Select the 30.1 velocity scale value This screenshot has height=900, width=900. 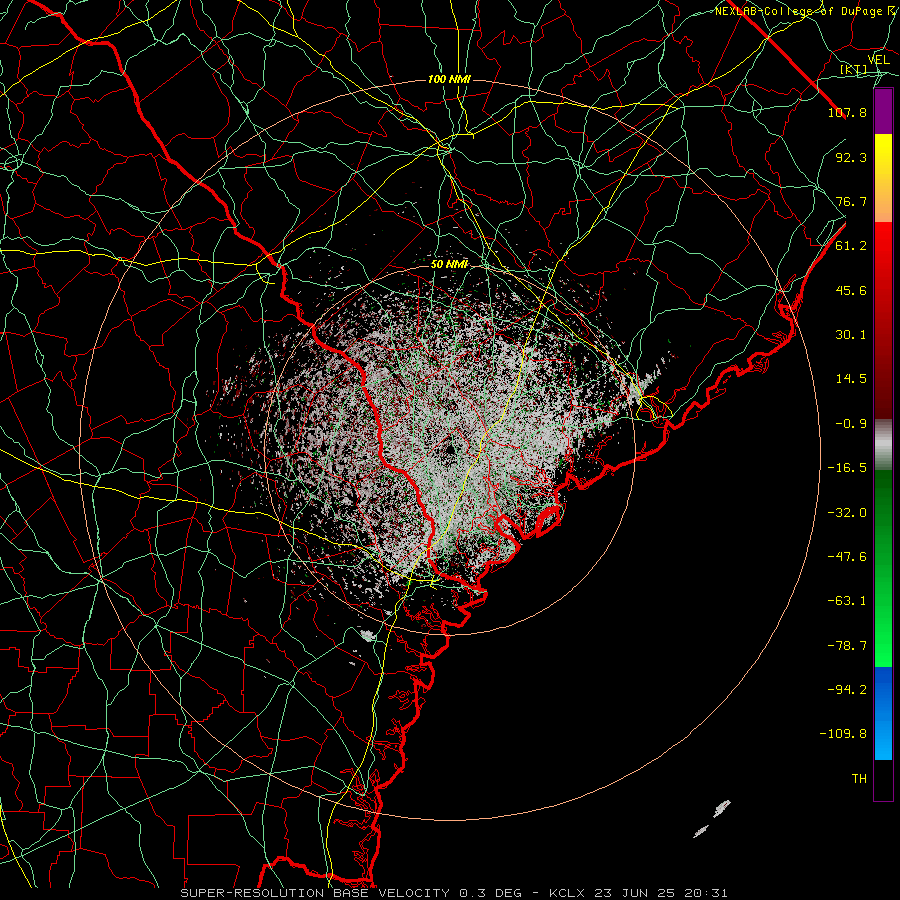click(x=851, y=335)
